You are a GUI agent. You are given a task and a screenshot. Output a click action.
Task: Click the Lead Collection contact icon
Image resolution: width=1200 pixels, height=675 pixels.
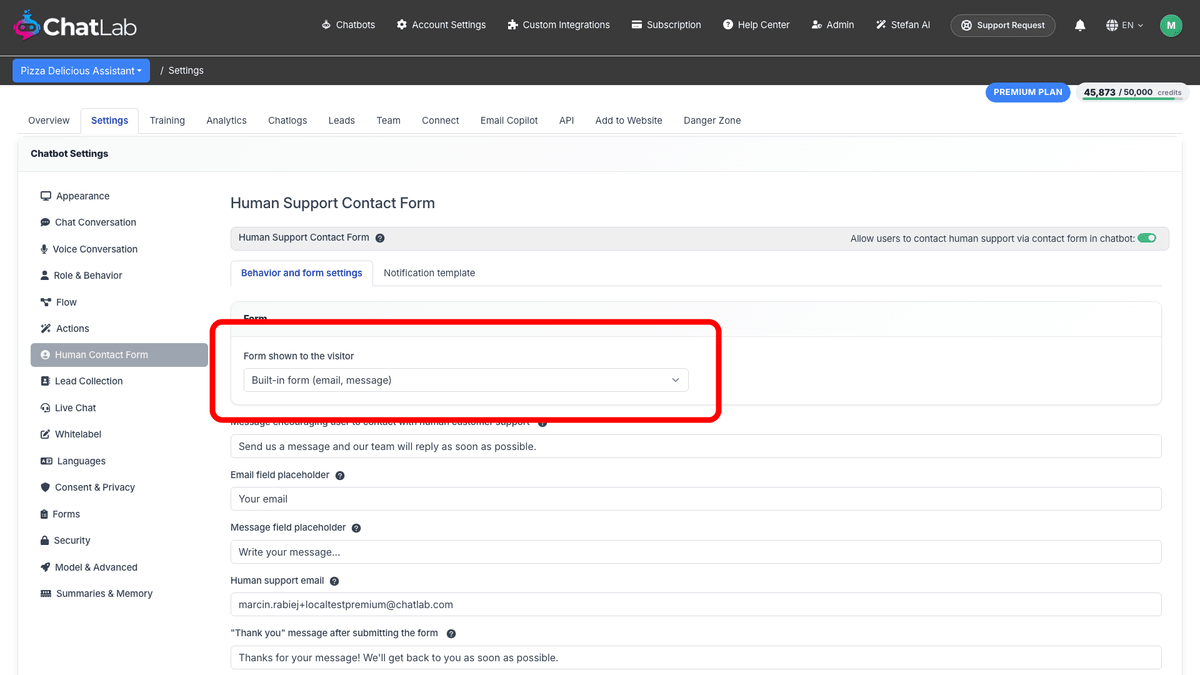45,381
